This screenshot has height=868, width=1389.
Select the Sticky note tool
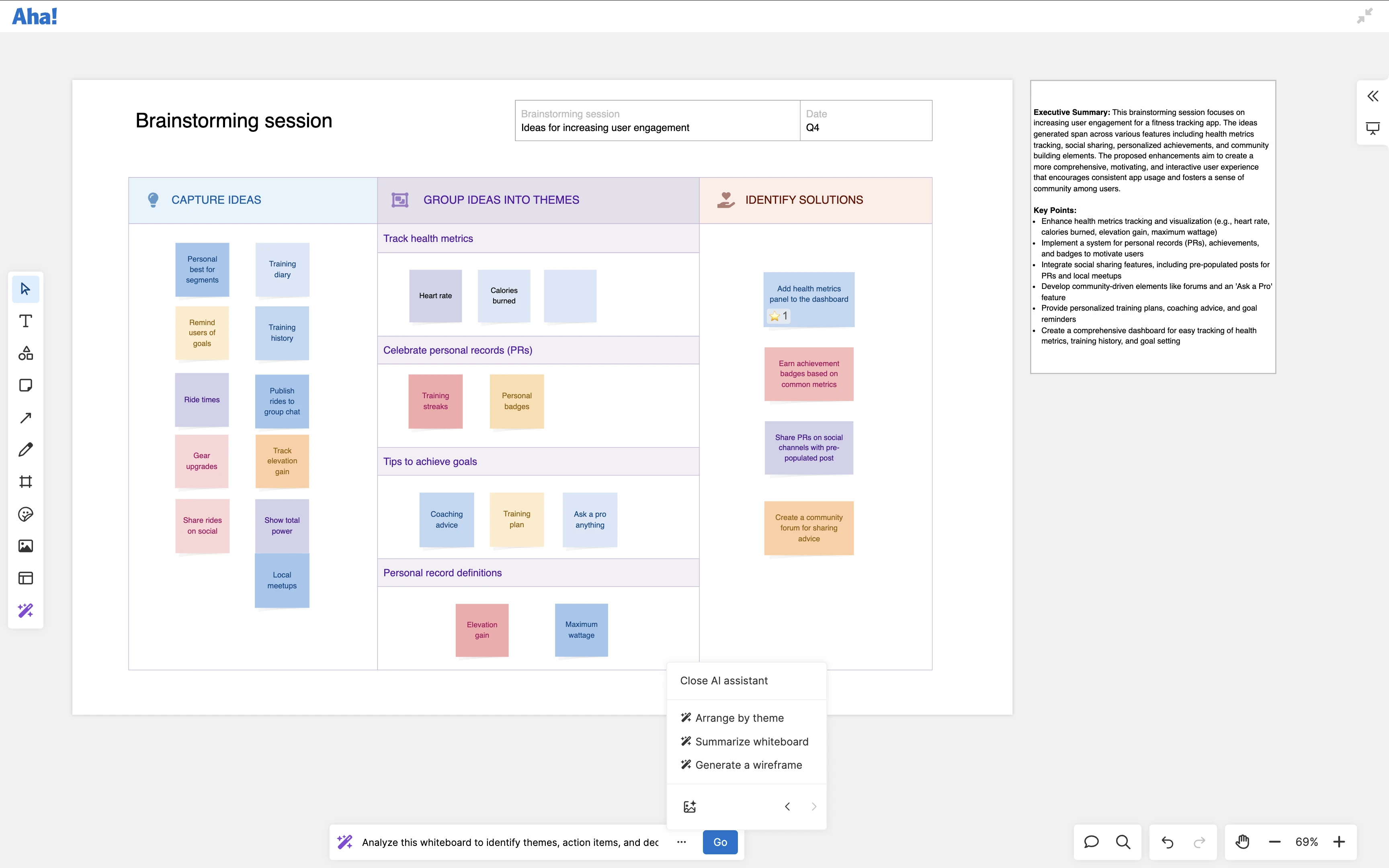25,385
